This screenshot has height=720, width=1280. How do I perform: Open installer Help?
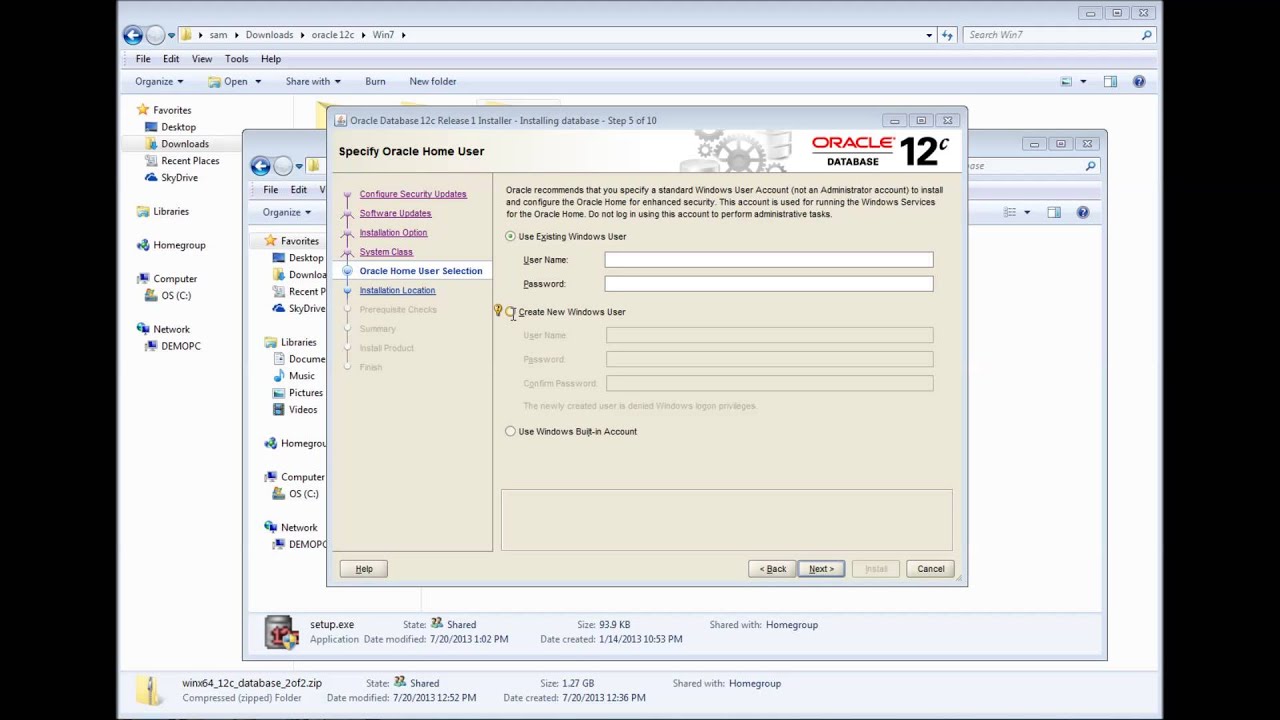pos(364,569)
